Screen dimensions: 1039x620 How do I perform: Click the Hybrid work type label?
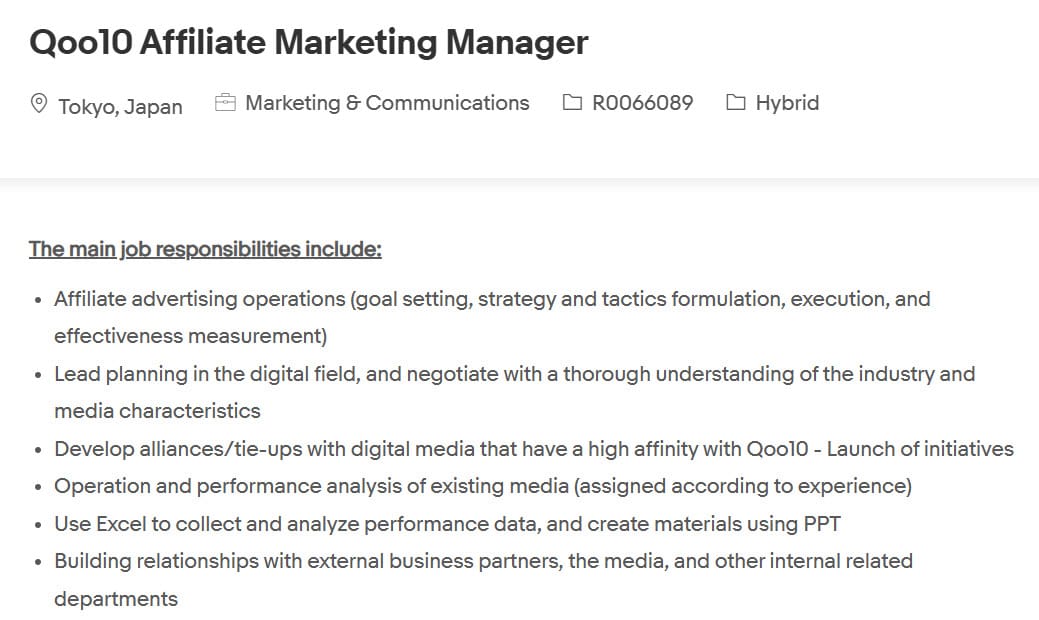click(787, 103)
